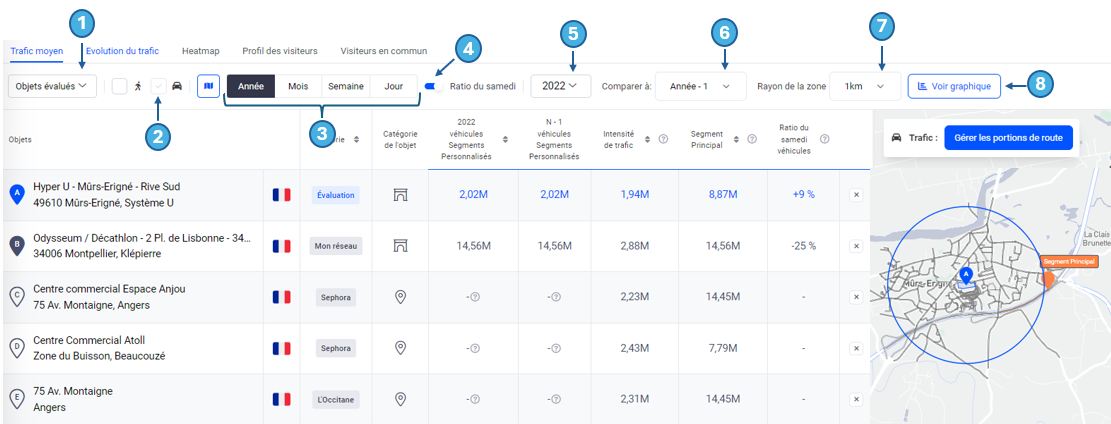This screenshot has width=1111, height=424.
Task: Remove the Hyper U Mûrs-Erigné row
Action: click(856, 195)
